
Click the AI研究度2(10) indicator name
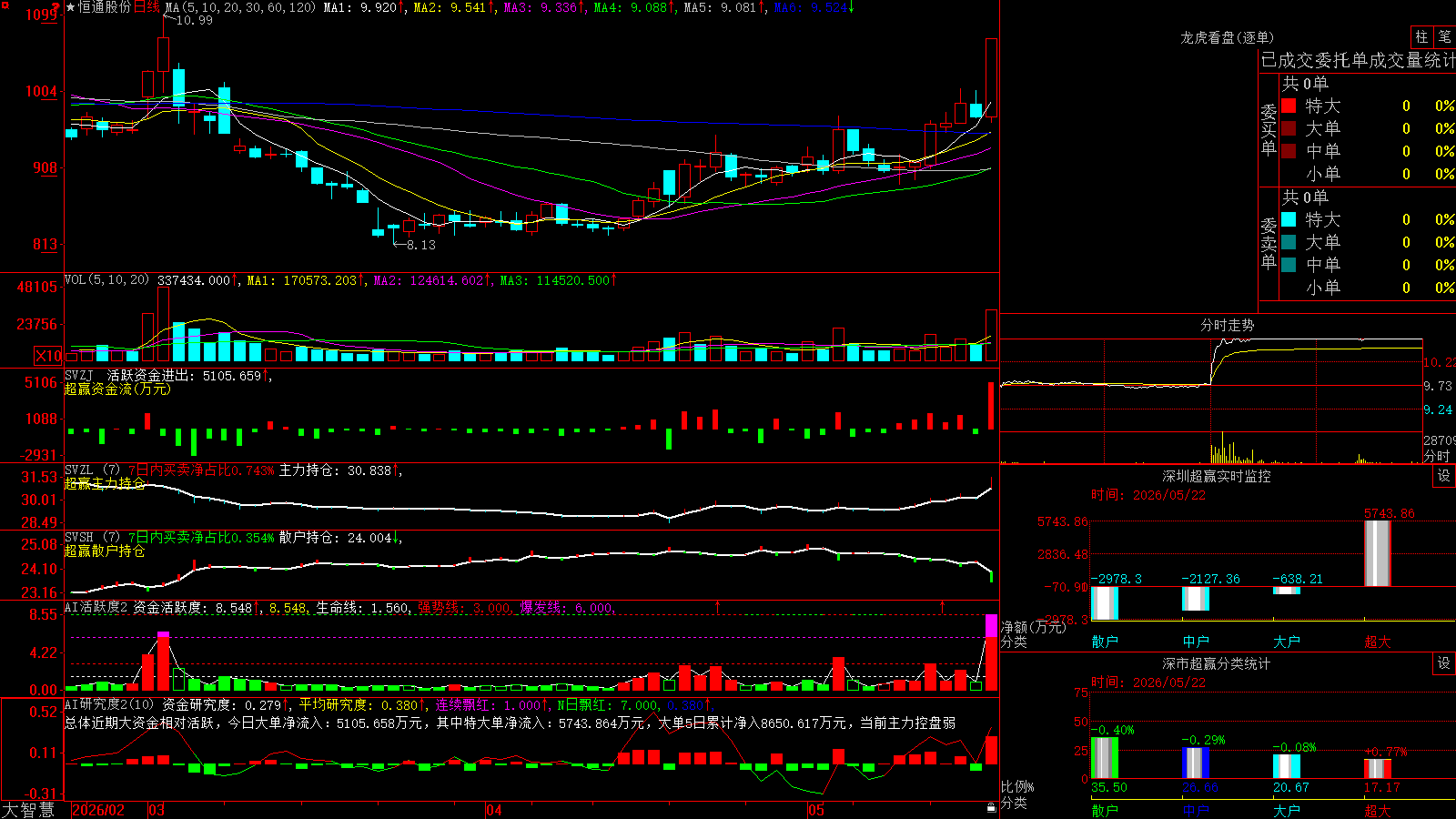(x=109, y=704)
